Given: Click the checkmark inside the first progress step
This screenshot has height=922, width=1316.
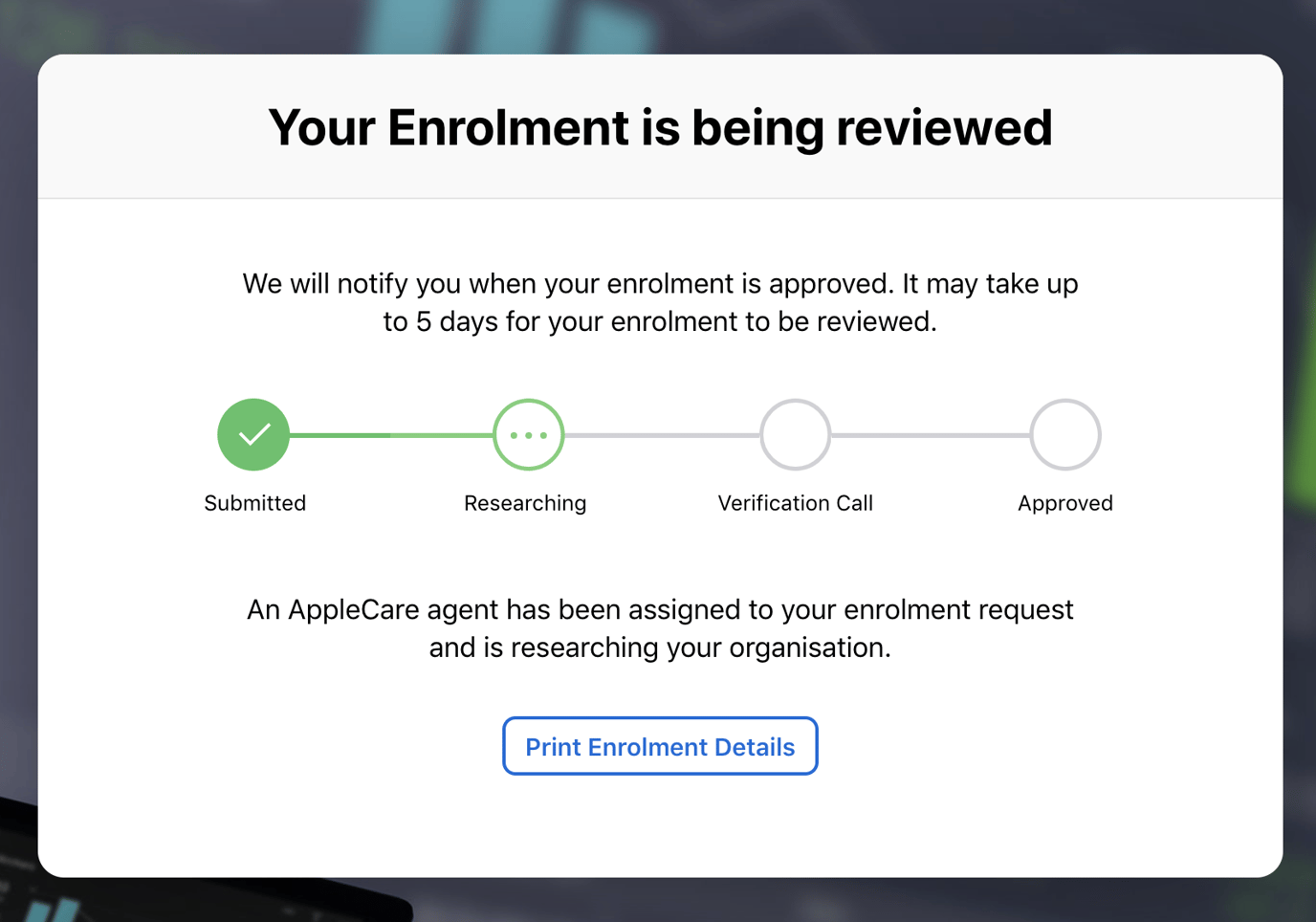Looking at the screenshot, I should (253, 434).
